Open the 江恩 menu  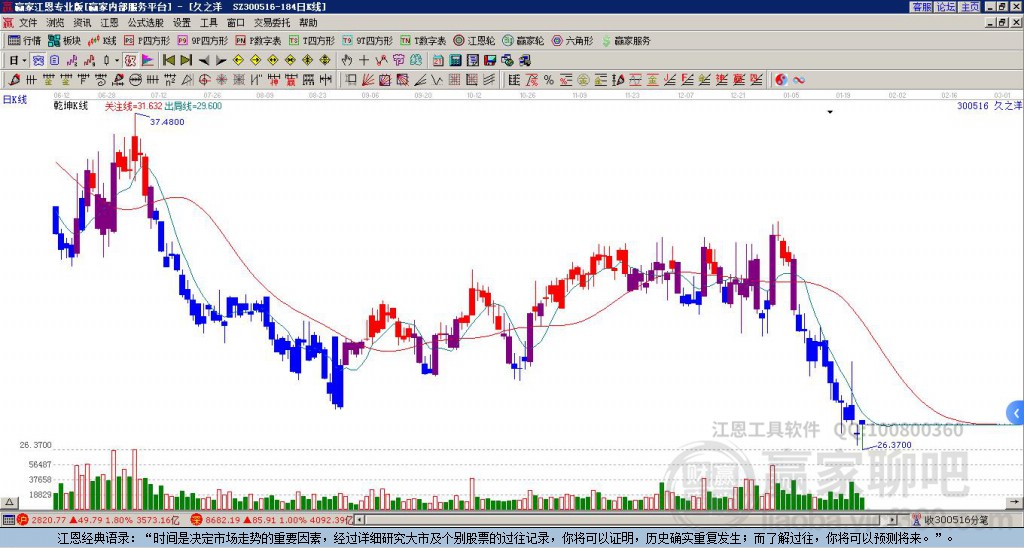point(109,23)
